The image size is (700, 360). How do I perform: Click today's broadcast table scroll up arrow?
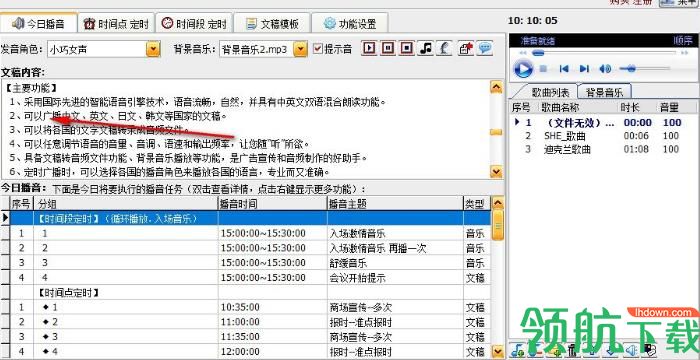tap(497, 204)
